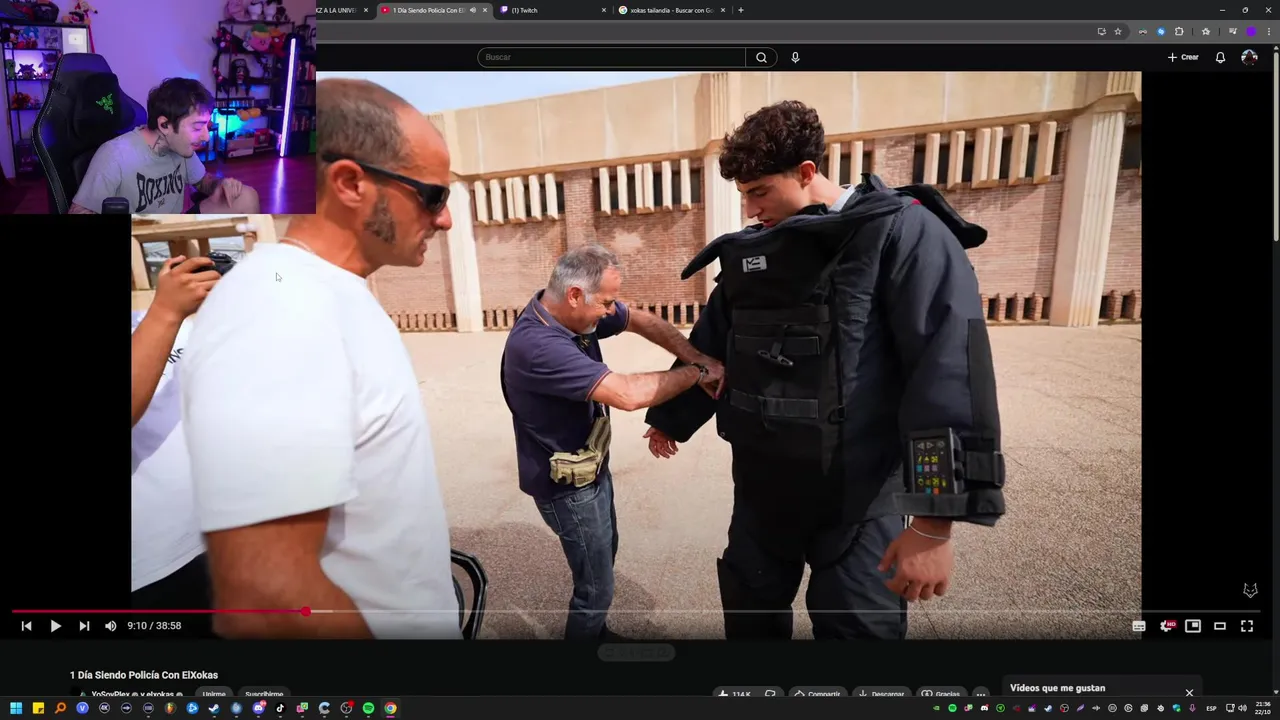Like the video with 114 K
Screen dimensions: 1280x720
(x=735, y=694)
